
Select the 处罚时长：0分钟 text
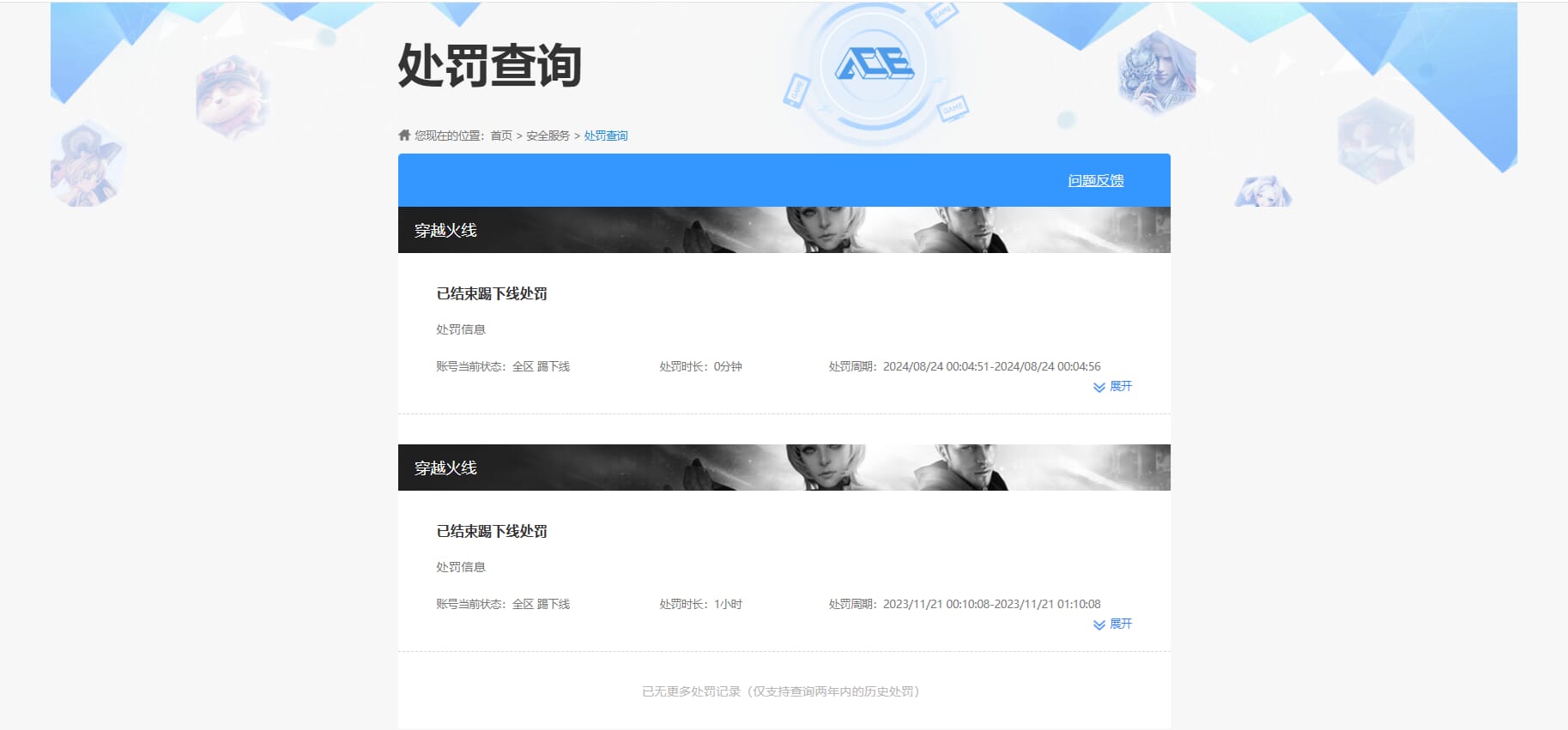click(x=700, y=366)
